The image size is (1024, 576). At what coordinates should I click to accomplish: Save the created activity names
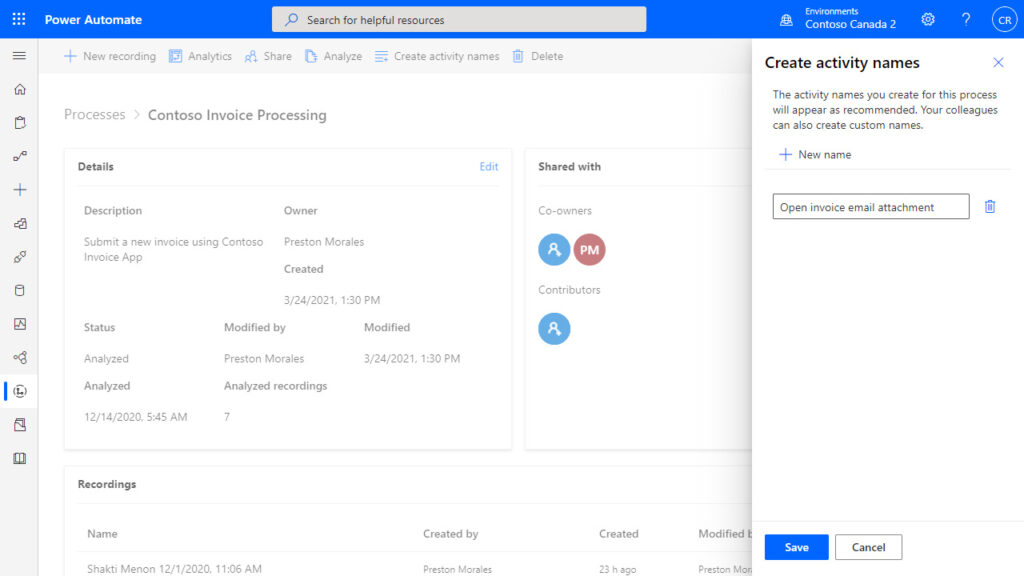[796, 547]
